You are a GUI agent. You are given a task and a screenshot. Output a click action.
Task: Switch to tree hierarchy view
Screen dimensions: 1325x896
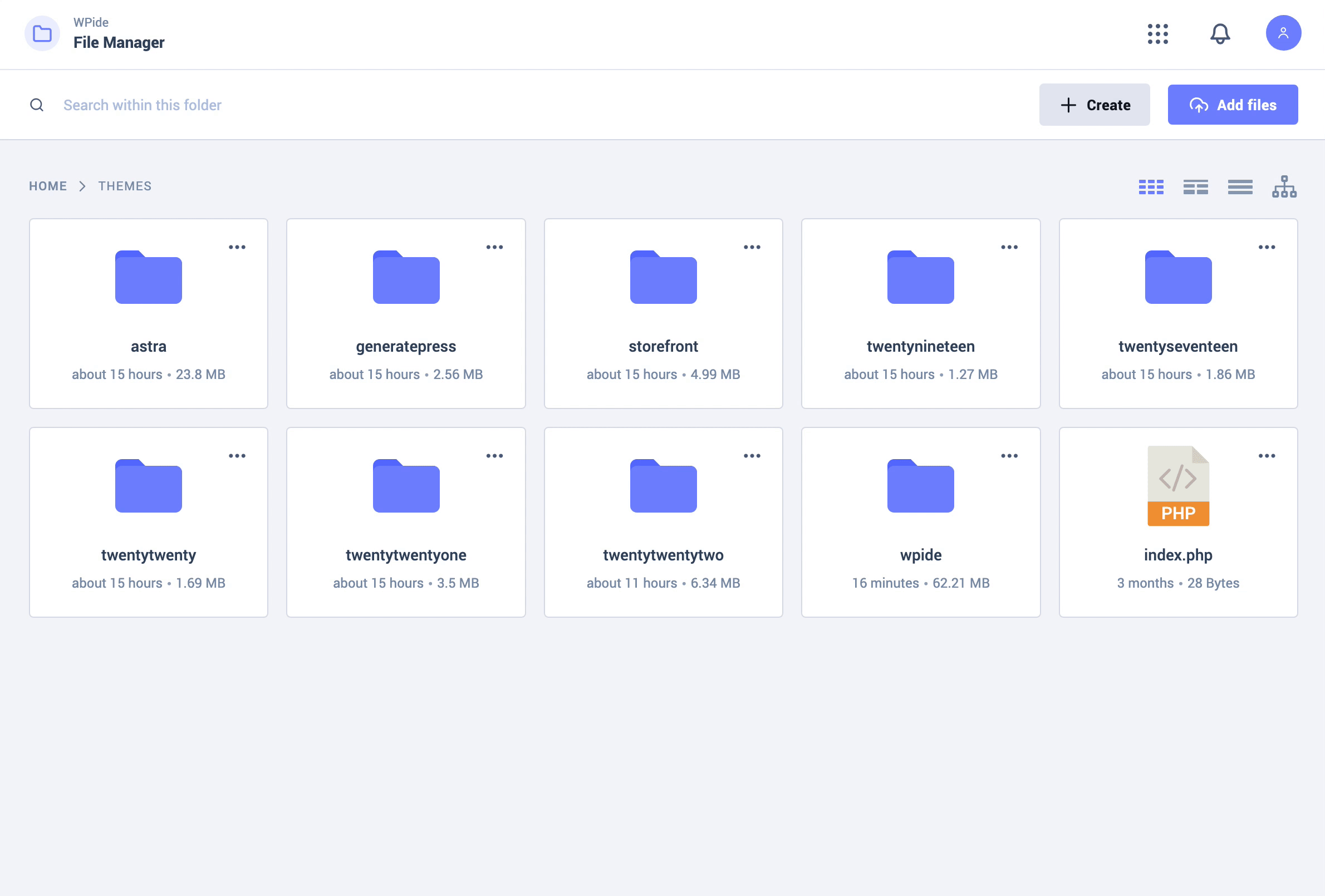coord(1284,186)
